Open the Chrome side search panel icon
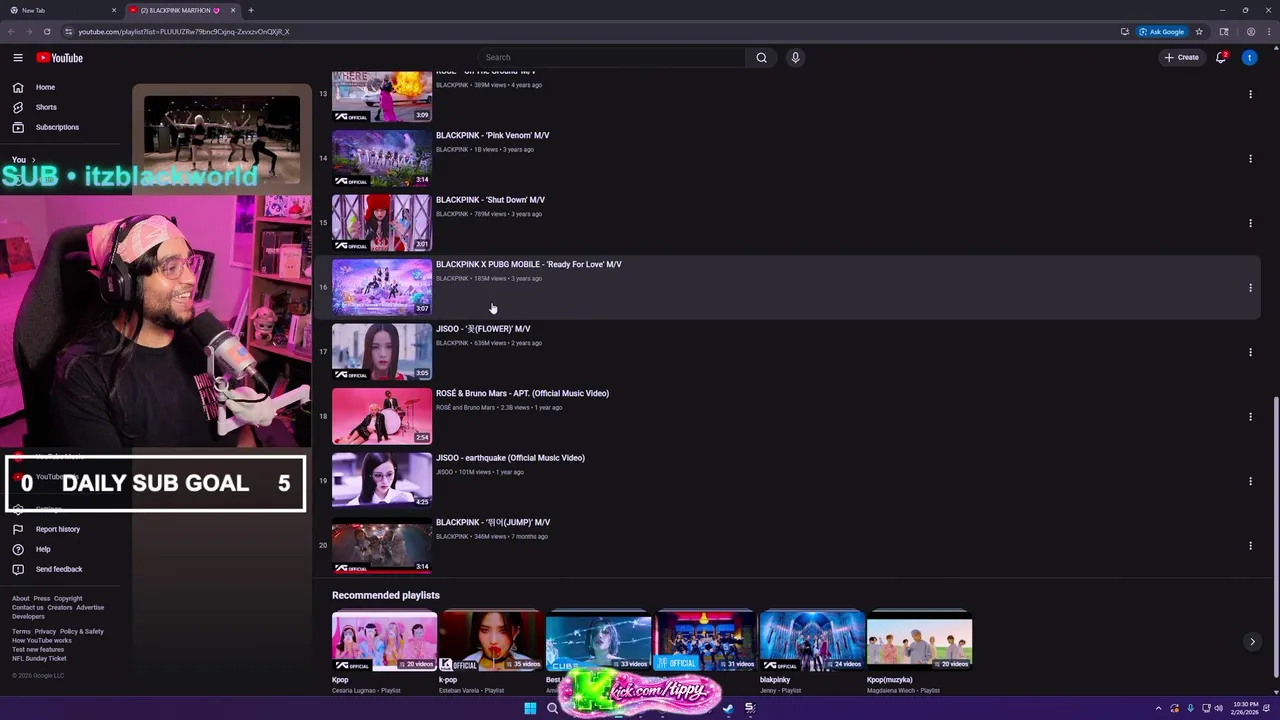The width and height of the screenshot is (1280, 720). coord(1224,31)
